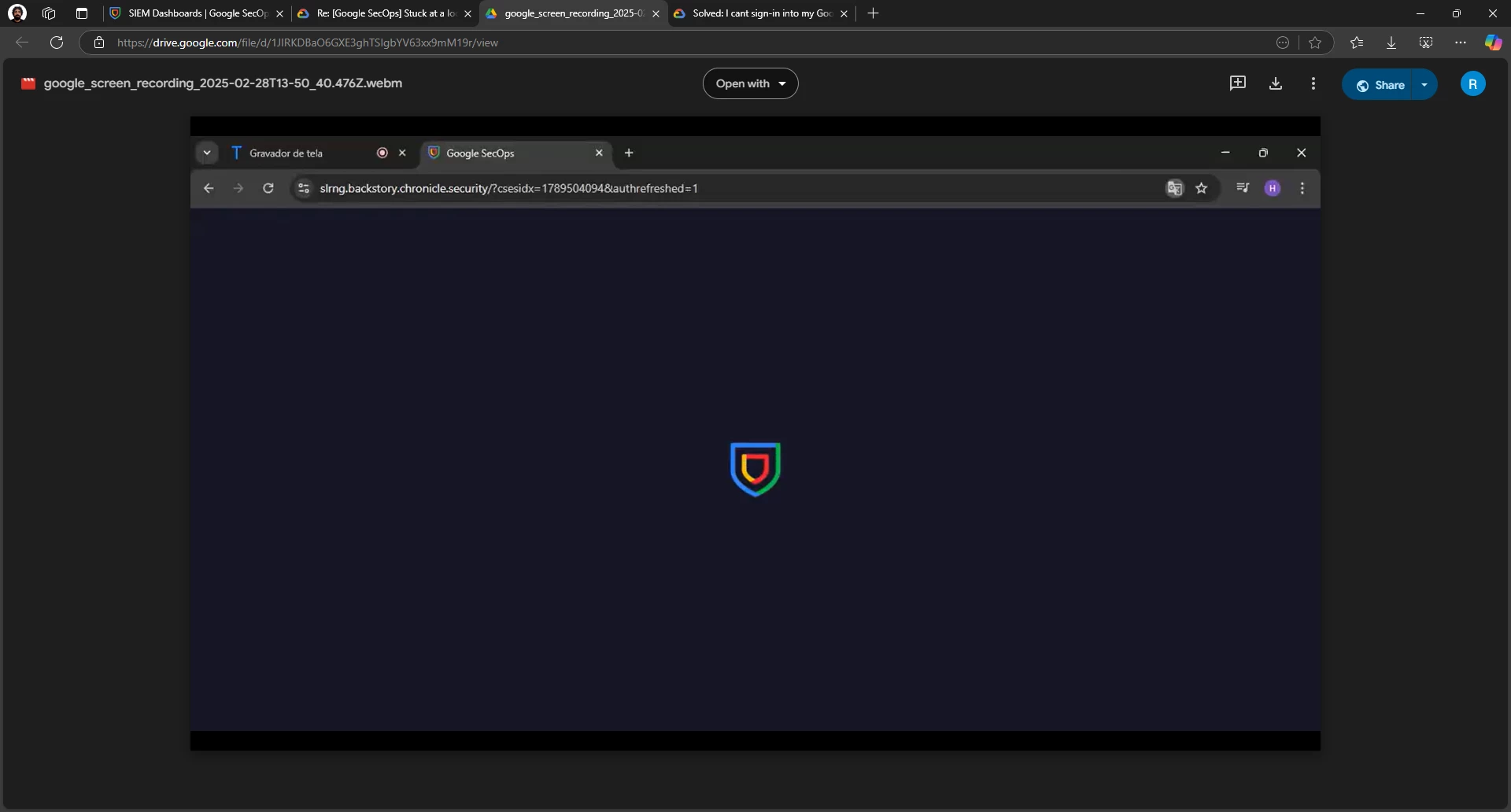Image resolution: width=1511 pixels, height=812 pixels.
Task: Go back in Edge browser
Action: [22, 42]
